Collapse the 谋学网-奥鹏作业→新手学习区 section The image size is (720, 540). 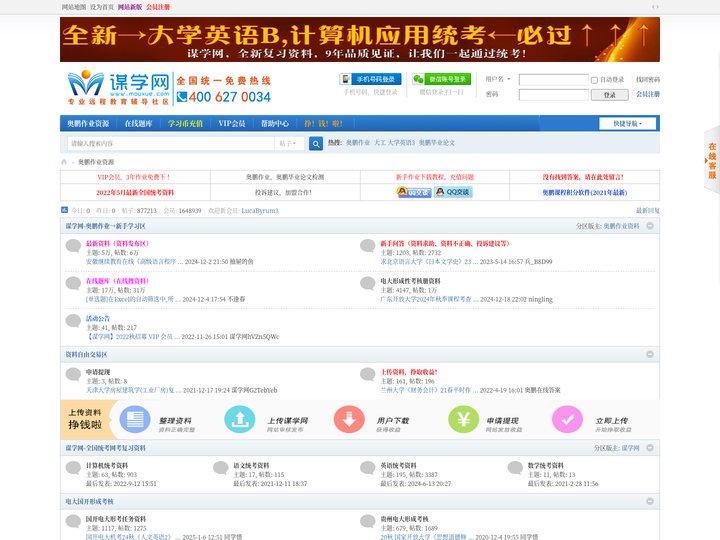coord(650,226)
